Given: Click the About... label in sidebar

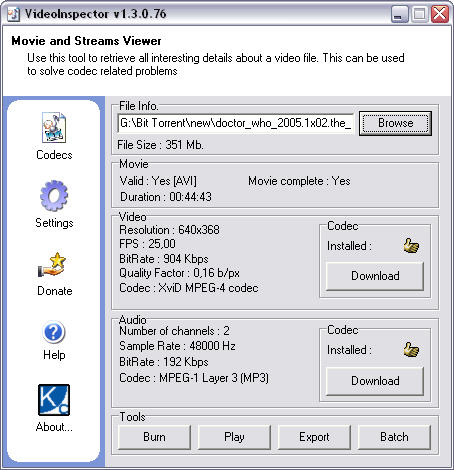Looking at the screenshot, I should [54, 427].
